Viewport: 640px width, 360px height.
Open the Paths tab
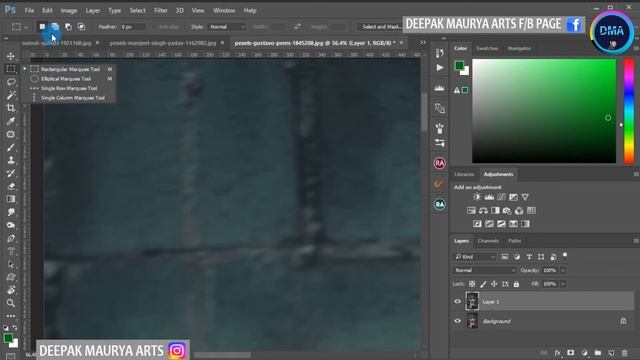pos(515,241)
